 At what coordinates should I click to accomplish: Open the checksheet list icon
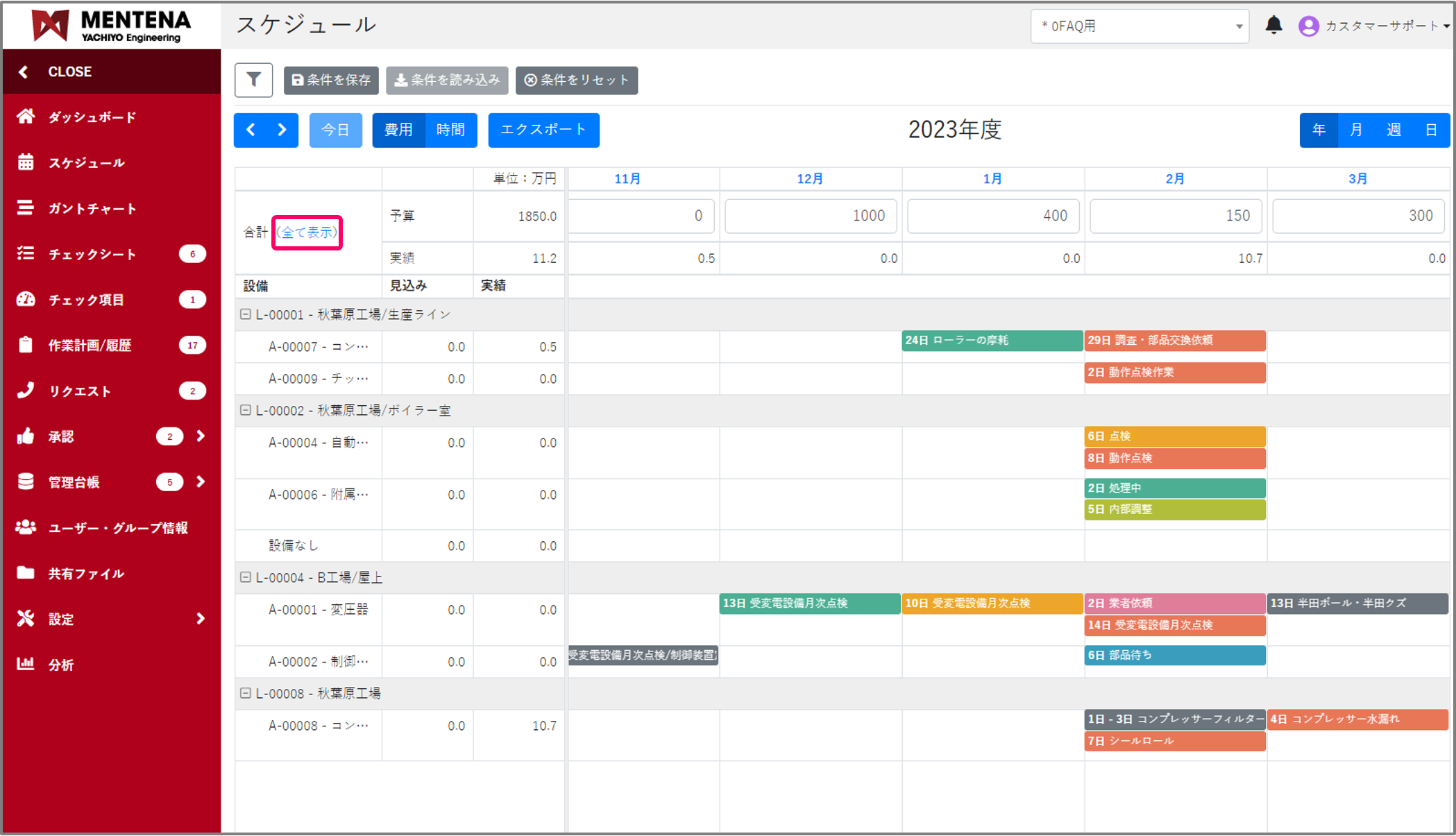pyautogui.click(x=26, y=254)
